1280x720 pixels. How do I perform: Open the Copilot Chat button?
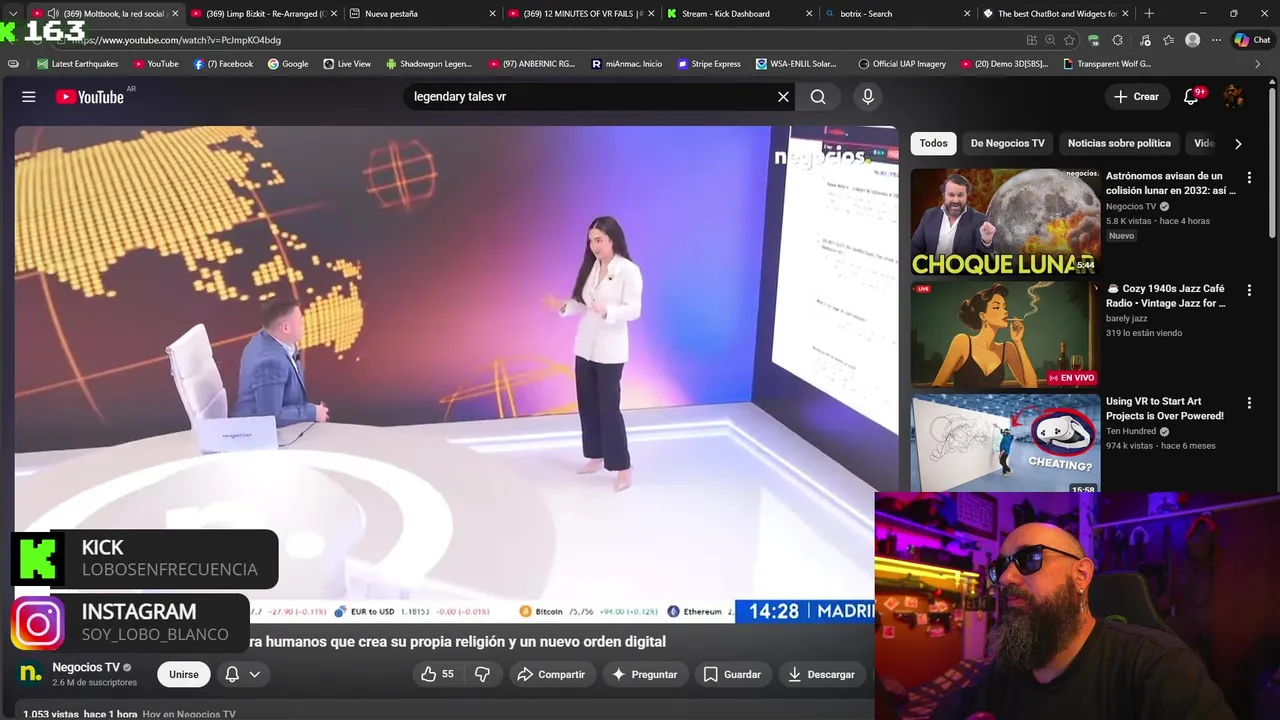pyautogui.click(x=1253, y=40)
